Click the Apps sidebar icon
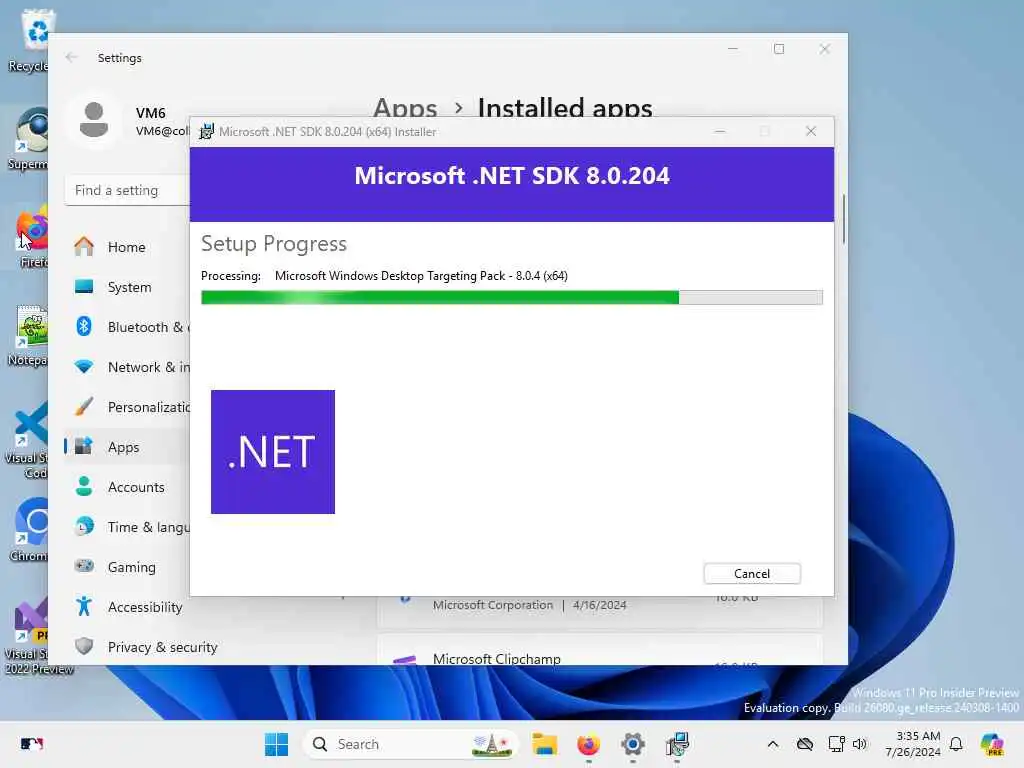This screenshot has width=1024, height=768. (x=84, y=446)
